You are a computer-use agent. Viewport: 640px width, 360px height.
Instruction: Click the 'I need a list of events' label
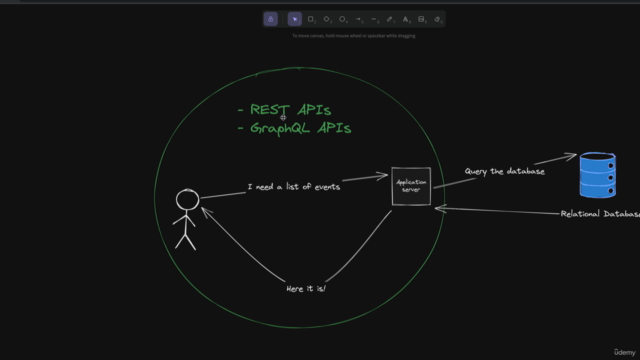(293, 187)
